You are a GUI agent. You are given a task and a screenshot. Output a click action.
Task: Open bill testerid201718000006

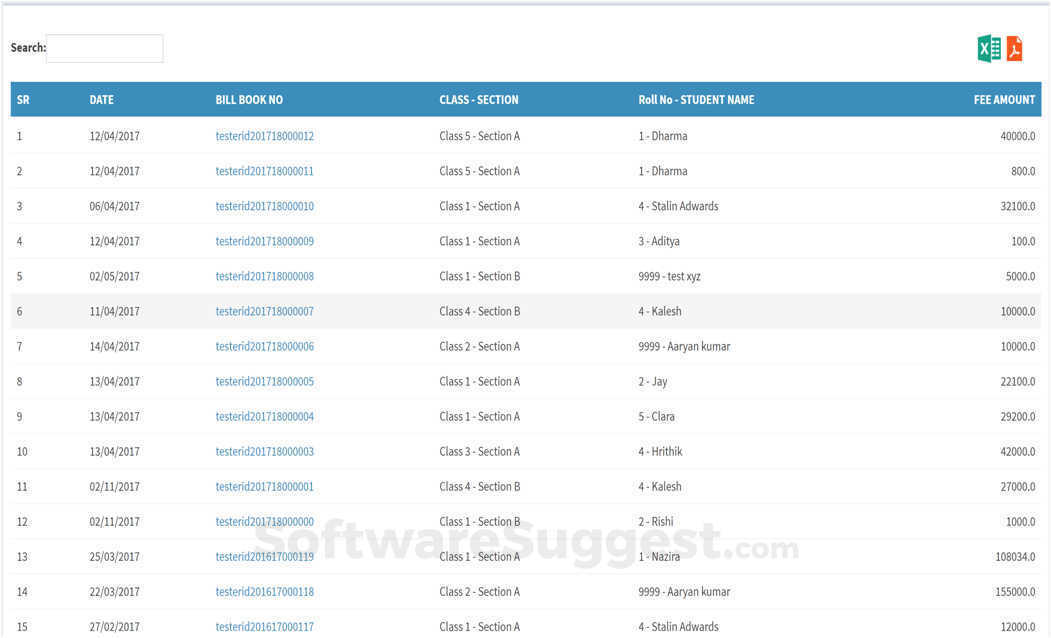point(265,346)
